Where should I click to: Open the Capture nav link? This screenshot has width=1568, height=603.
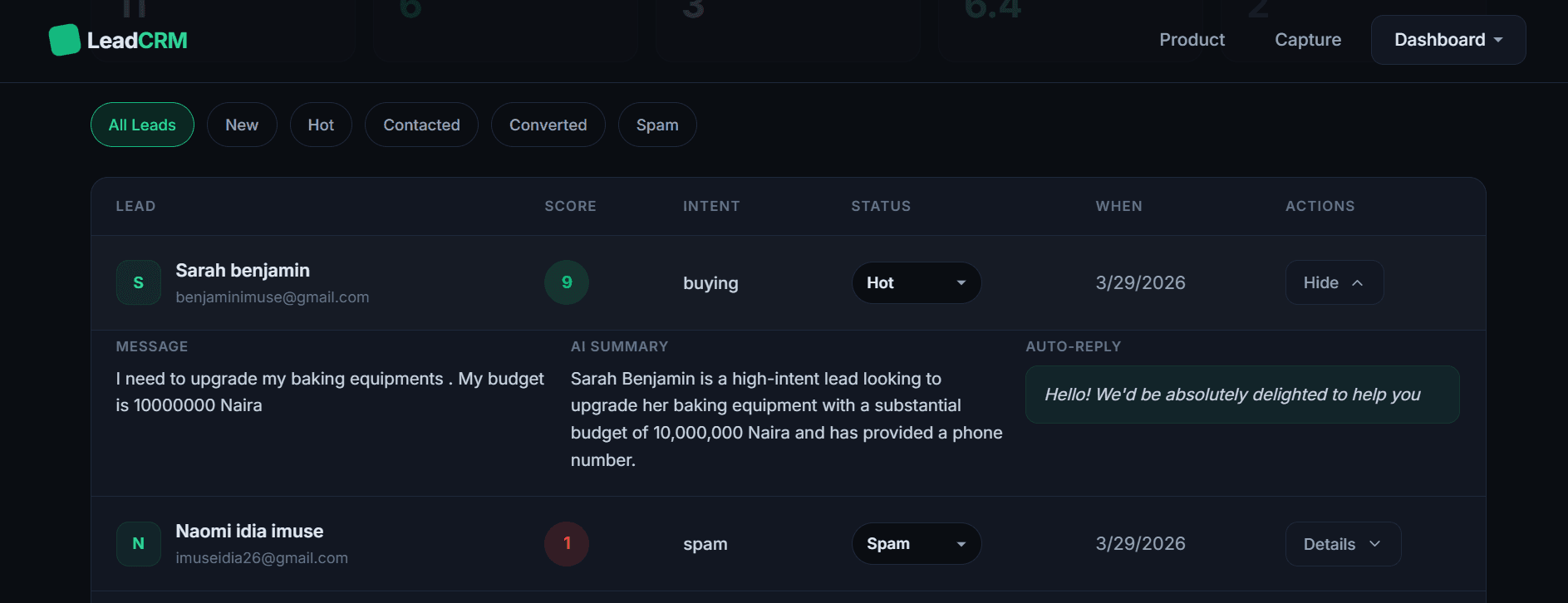tap(1308, 40)
